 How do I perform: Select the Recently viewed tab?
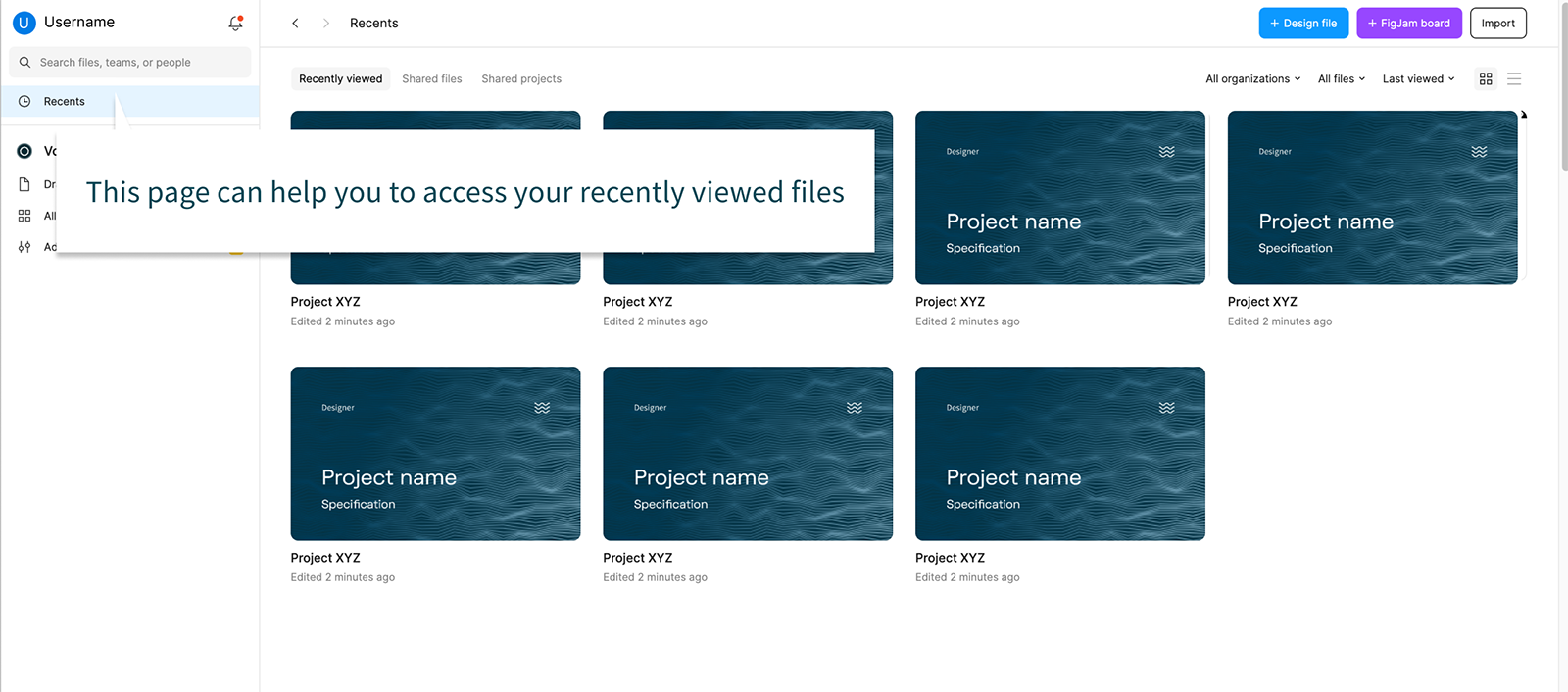coord(341,78)
